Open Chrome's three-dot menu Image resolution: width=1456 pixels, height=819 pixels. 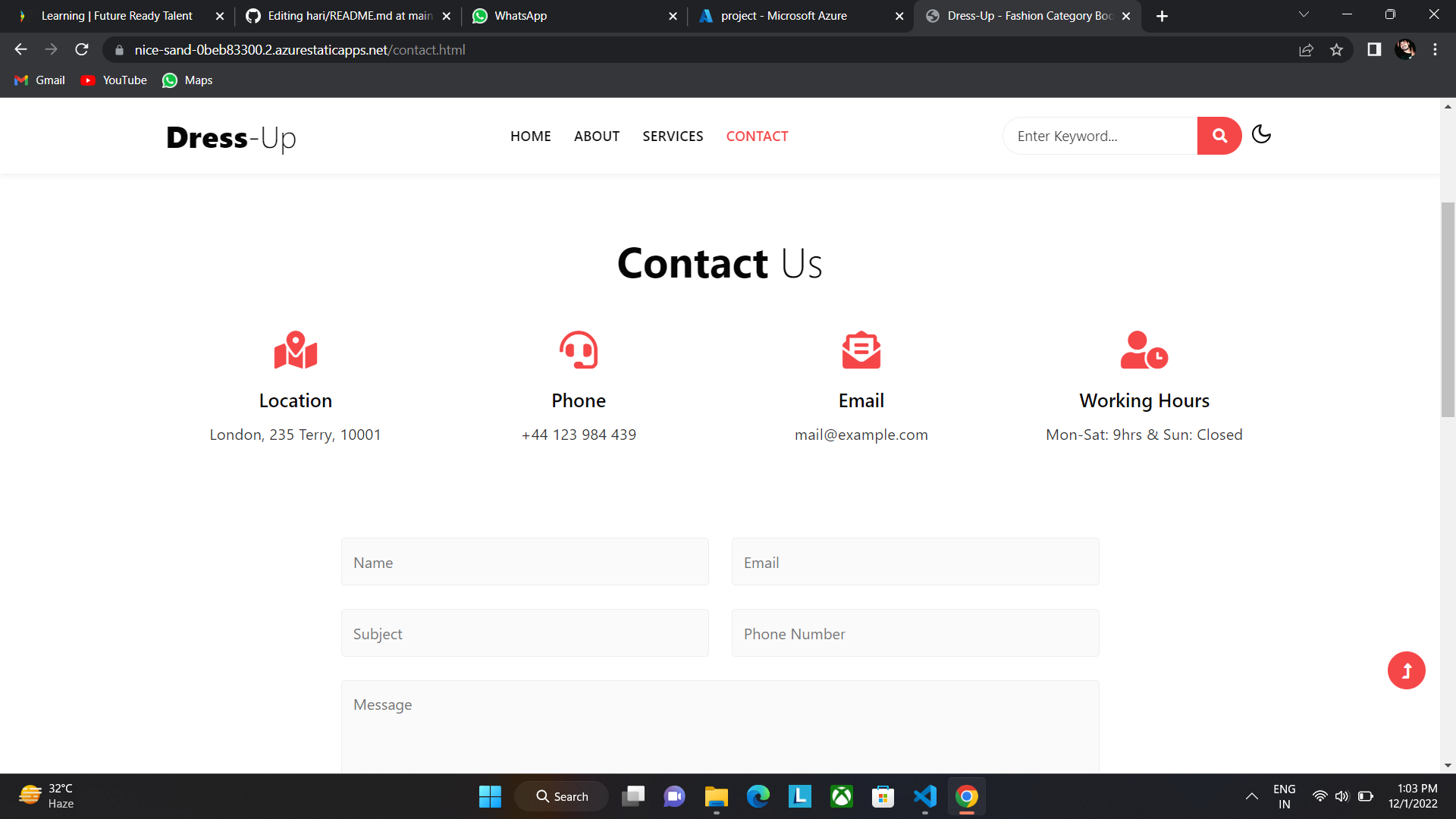pos(1435,49)
